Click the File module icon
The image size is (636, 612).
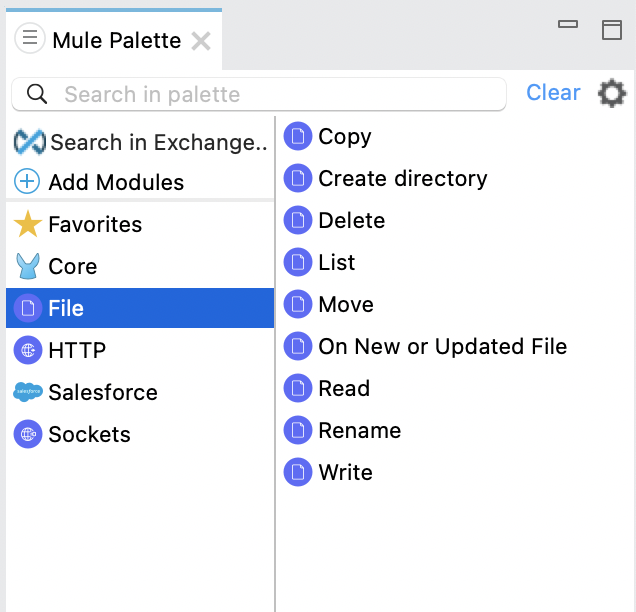(28, 308)
